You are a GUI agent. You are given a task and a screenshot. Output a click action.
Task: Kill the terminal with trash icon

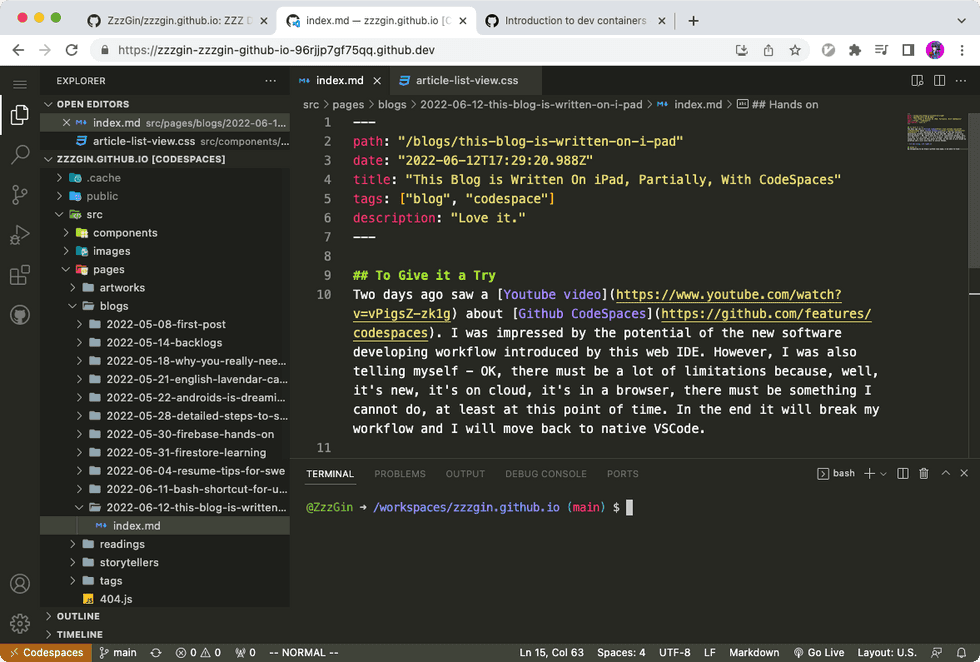click(x=924, y=474)
